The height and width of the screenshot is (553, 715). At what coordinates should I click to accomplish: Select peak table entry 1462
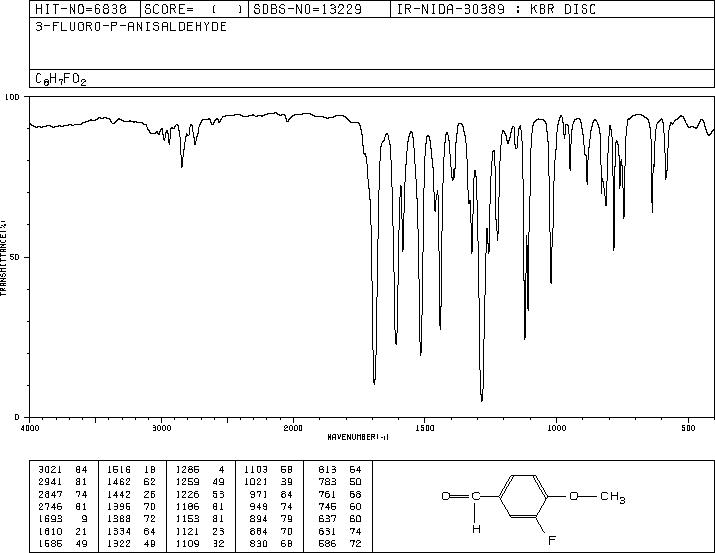coord(119,482)
